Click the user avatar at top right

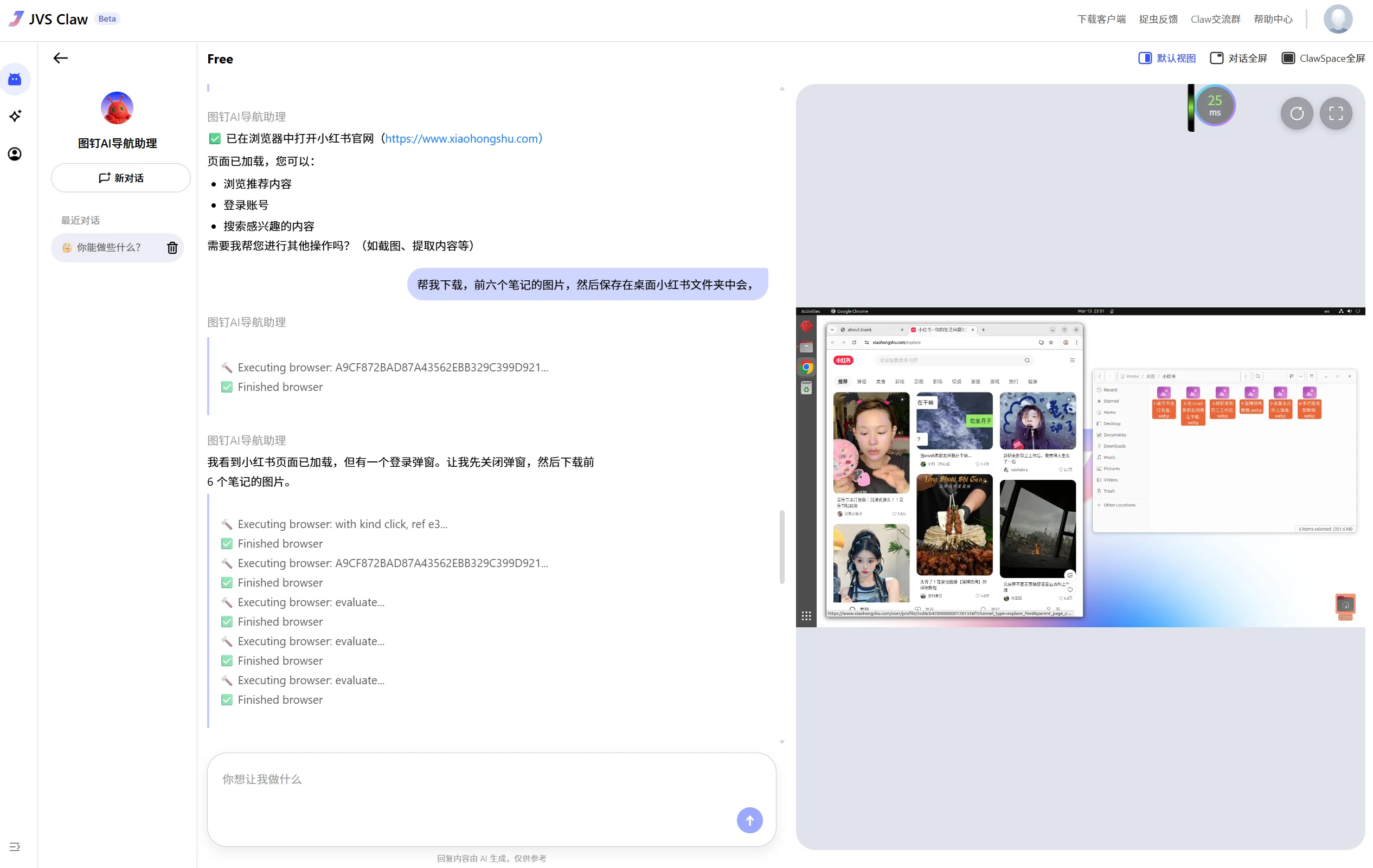[x=1338, y=20]
